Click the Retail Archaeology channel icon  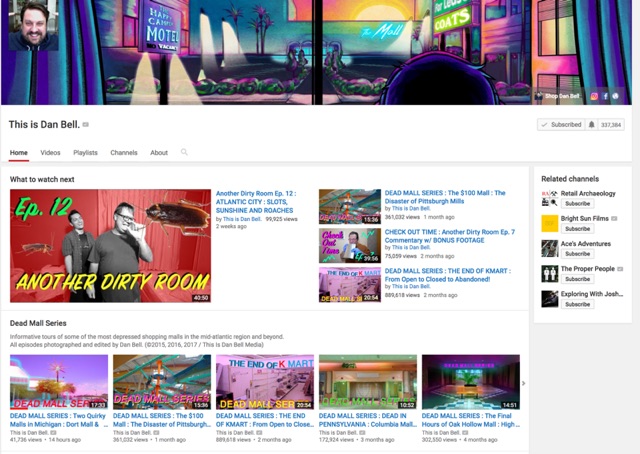coord(549,198)
